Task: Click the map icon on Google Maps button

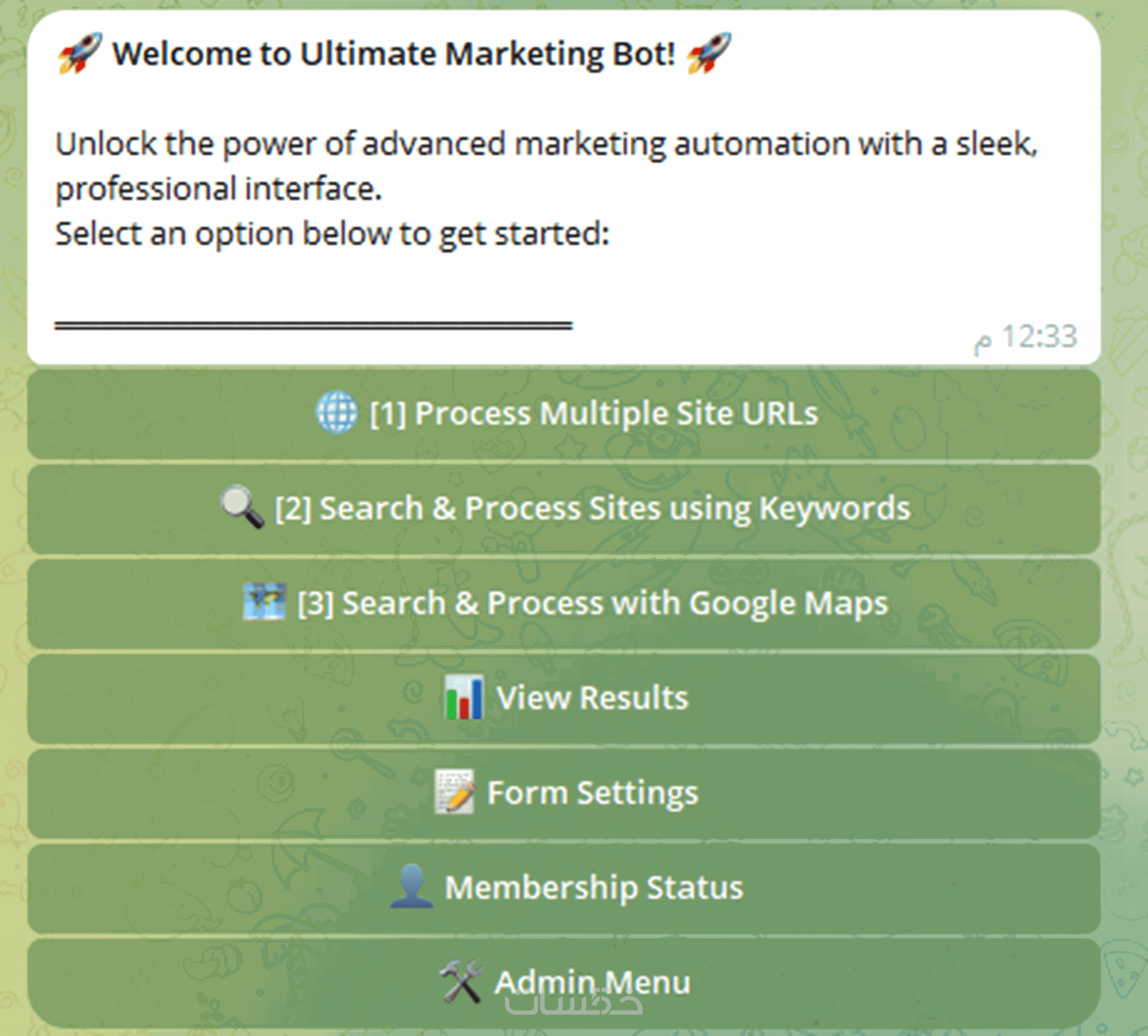Action: pyautogui.click(x=264, y=602)
